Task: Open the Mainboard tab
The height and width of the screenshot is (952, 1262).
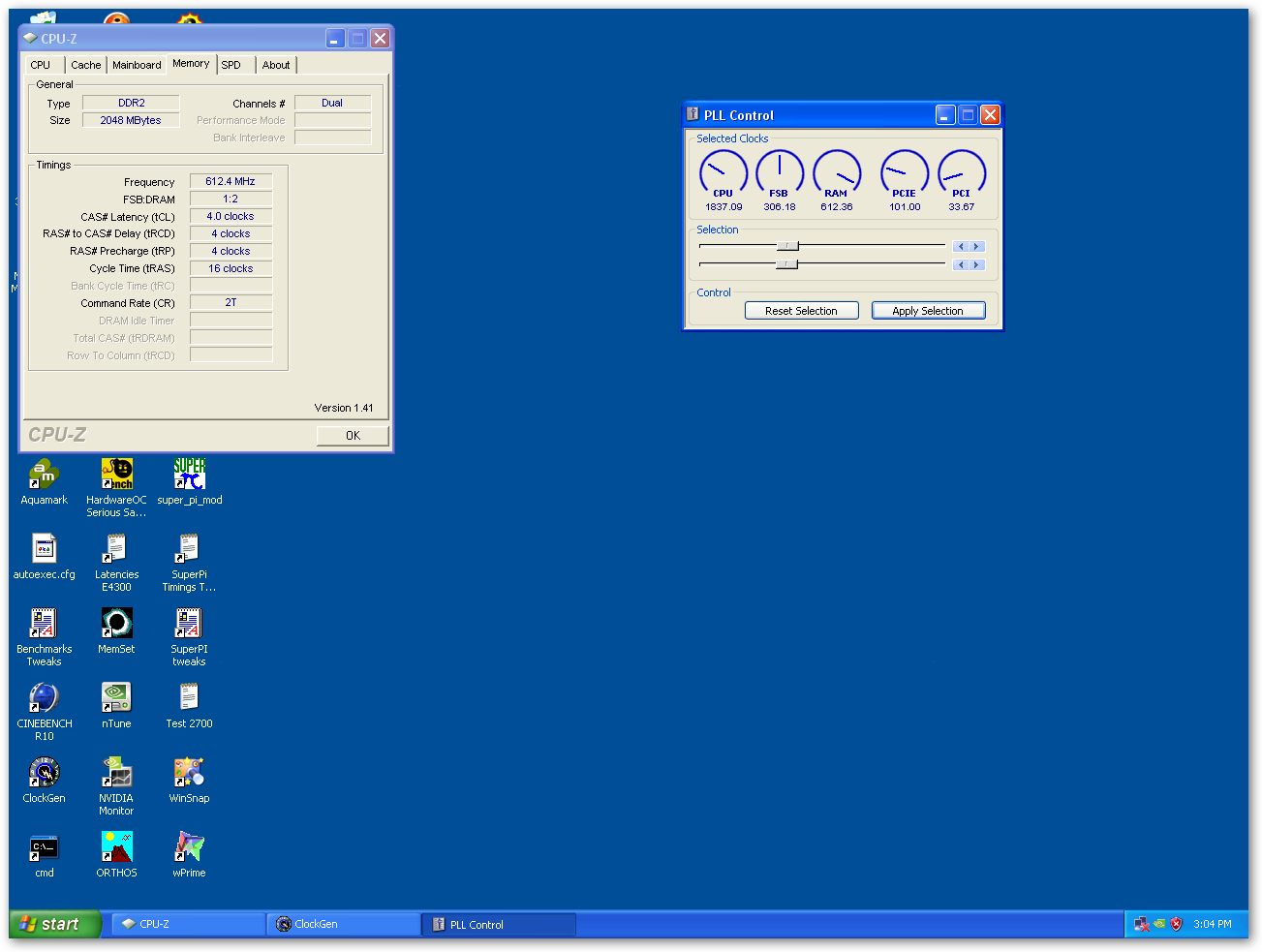Action: pyautogui.click(x=137, y=65)
